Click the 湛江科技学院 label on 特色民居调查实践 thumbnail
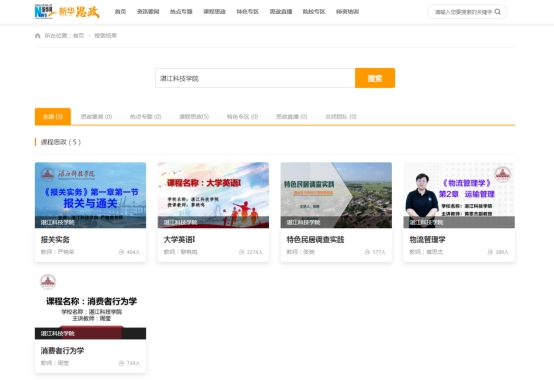The width and height of the screenshot is (554, 380). click(303, 222)
